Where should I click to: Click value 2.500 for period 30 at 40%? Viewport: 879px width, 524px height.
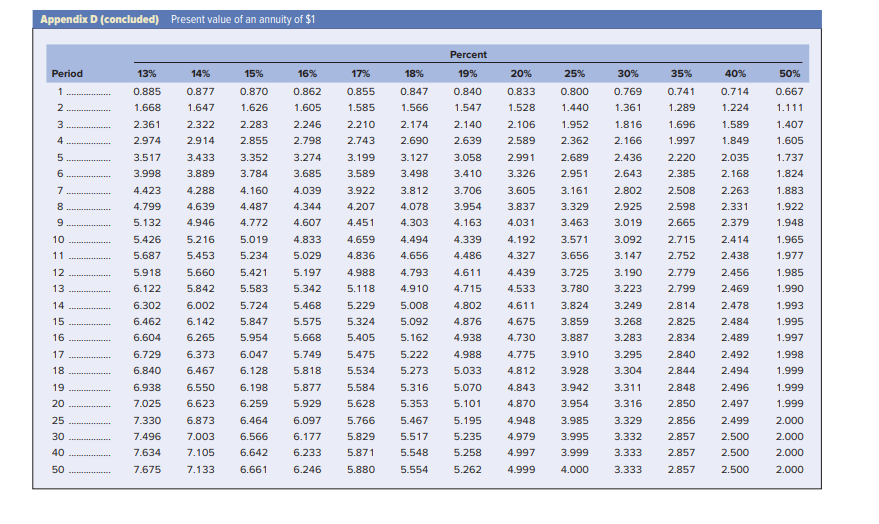click(735, 437)
